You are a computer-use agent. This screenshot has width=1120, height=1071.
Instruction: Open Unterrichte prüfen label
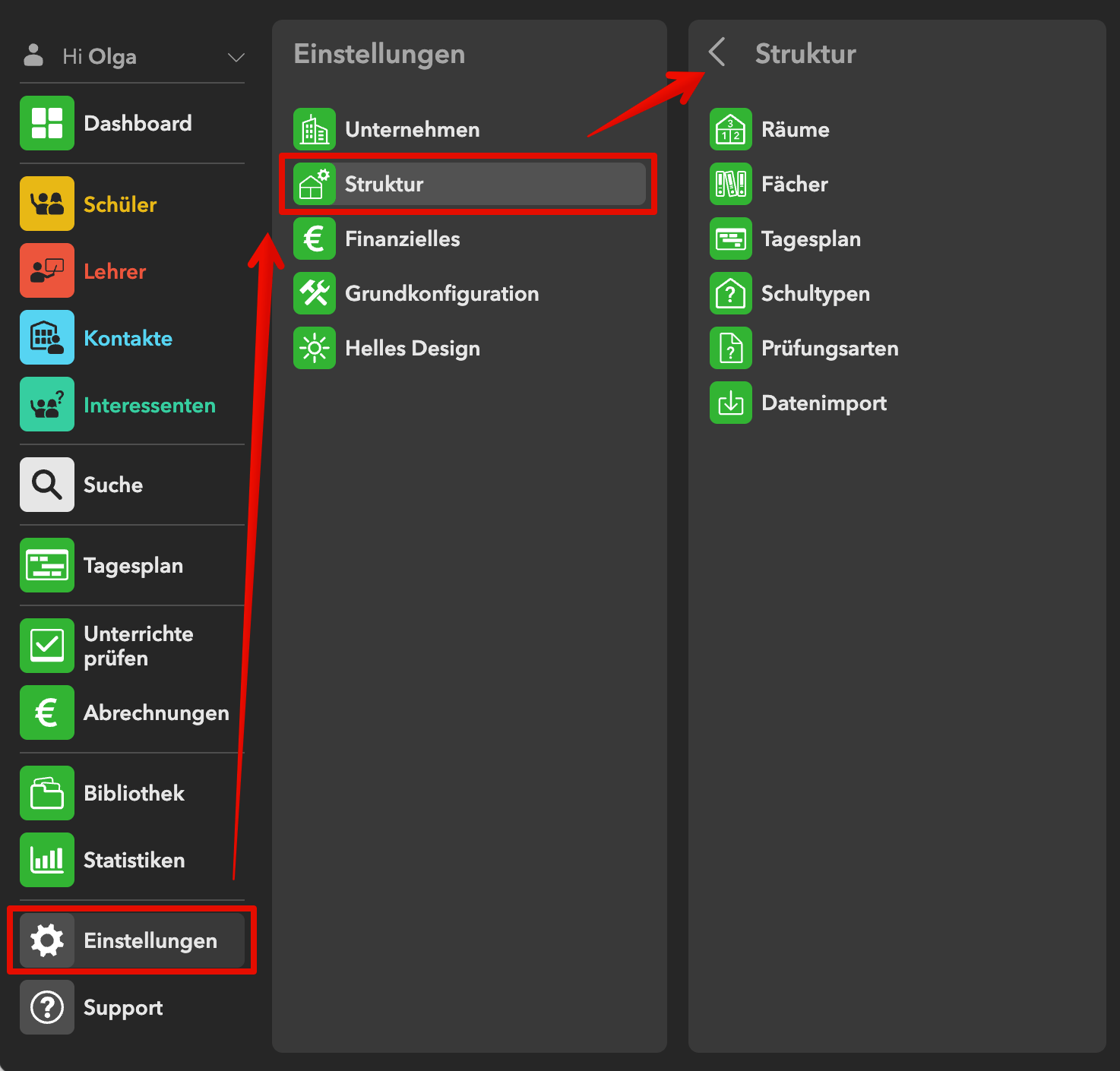click(x=138, y=646)
